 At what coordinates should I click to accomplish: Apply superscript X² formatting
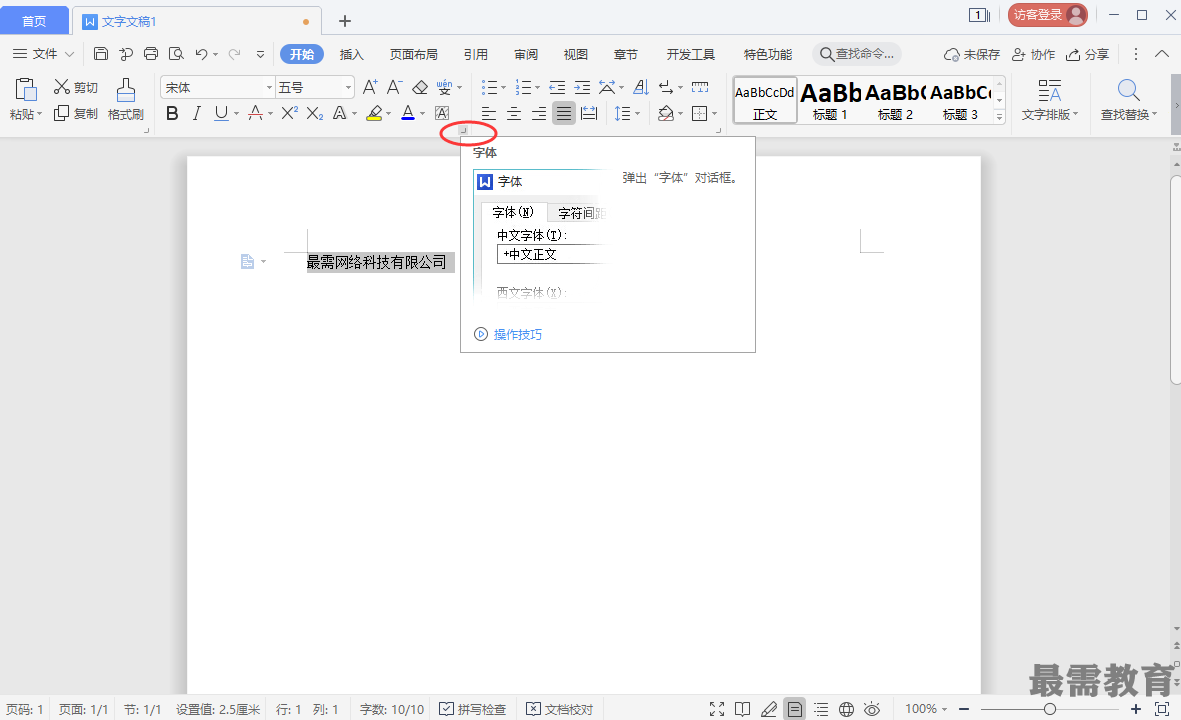289,113
